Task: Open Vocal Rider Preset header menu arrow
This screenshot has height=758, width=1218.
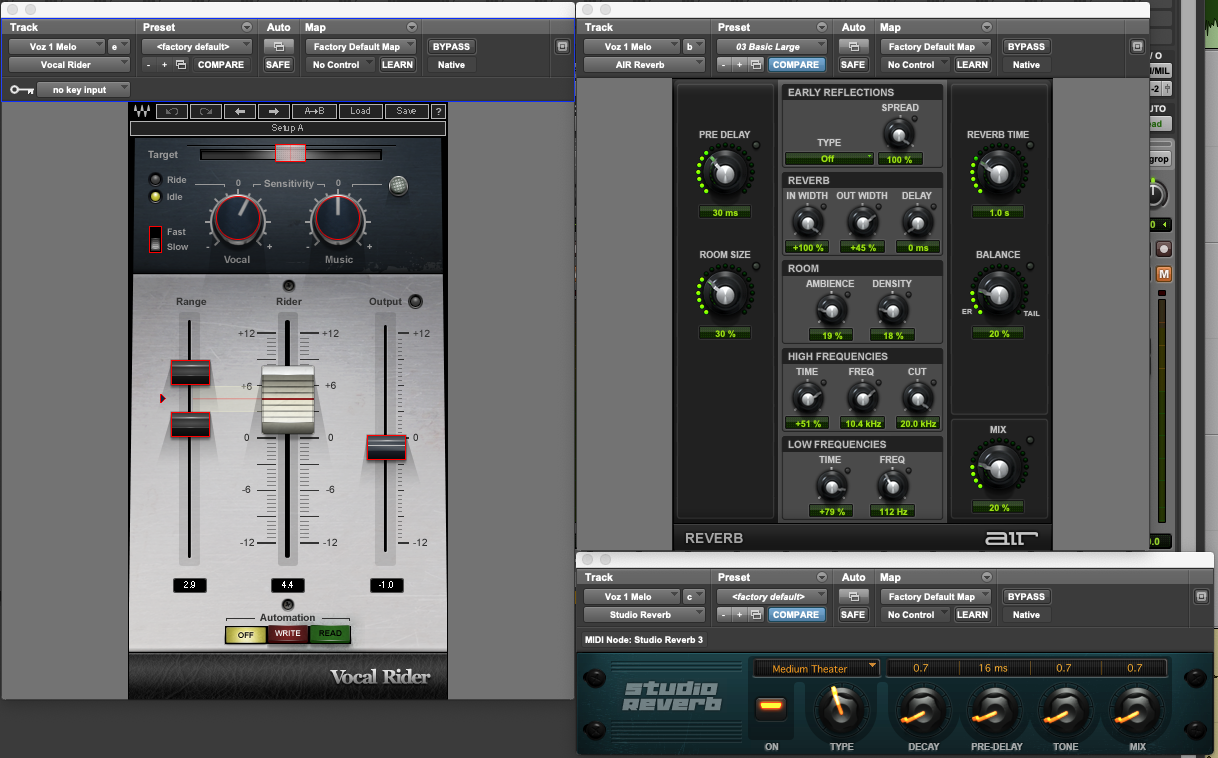Action: 247,27
